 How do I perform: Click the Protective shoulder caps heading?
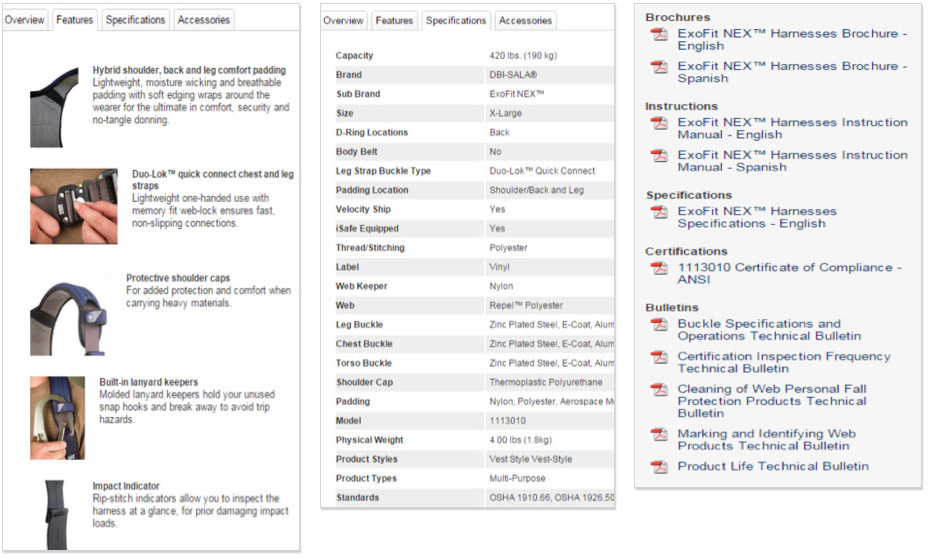click(x=178, y=278)
